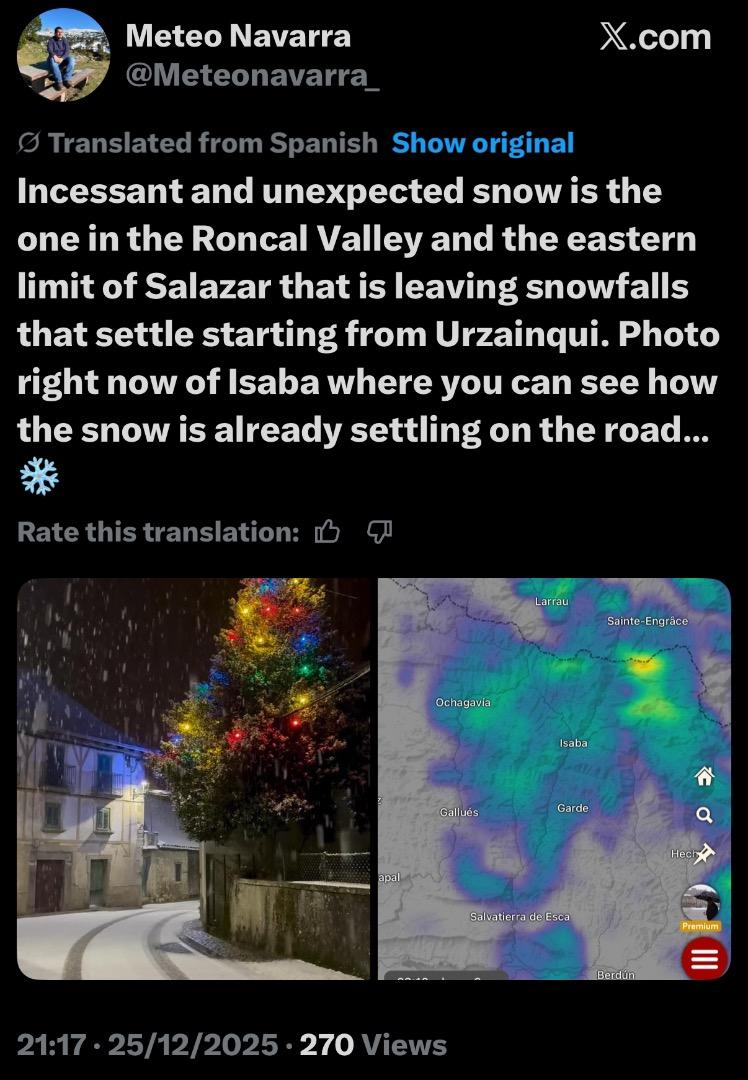The width and height of the screenshot is (748, 1080).
Task: Tap the Isaba label on the map
Action: point(573,743)
